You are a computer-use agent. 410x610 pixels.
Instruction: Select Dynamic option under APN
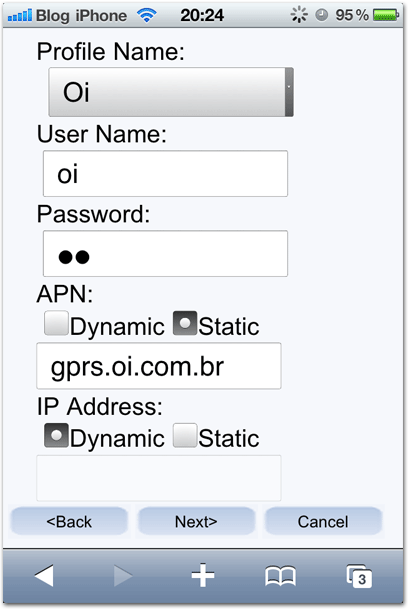56,323
